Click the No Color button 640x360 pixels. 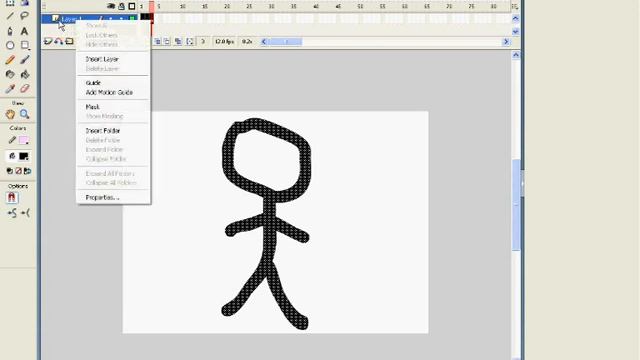click(18, 171)
